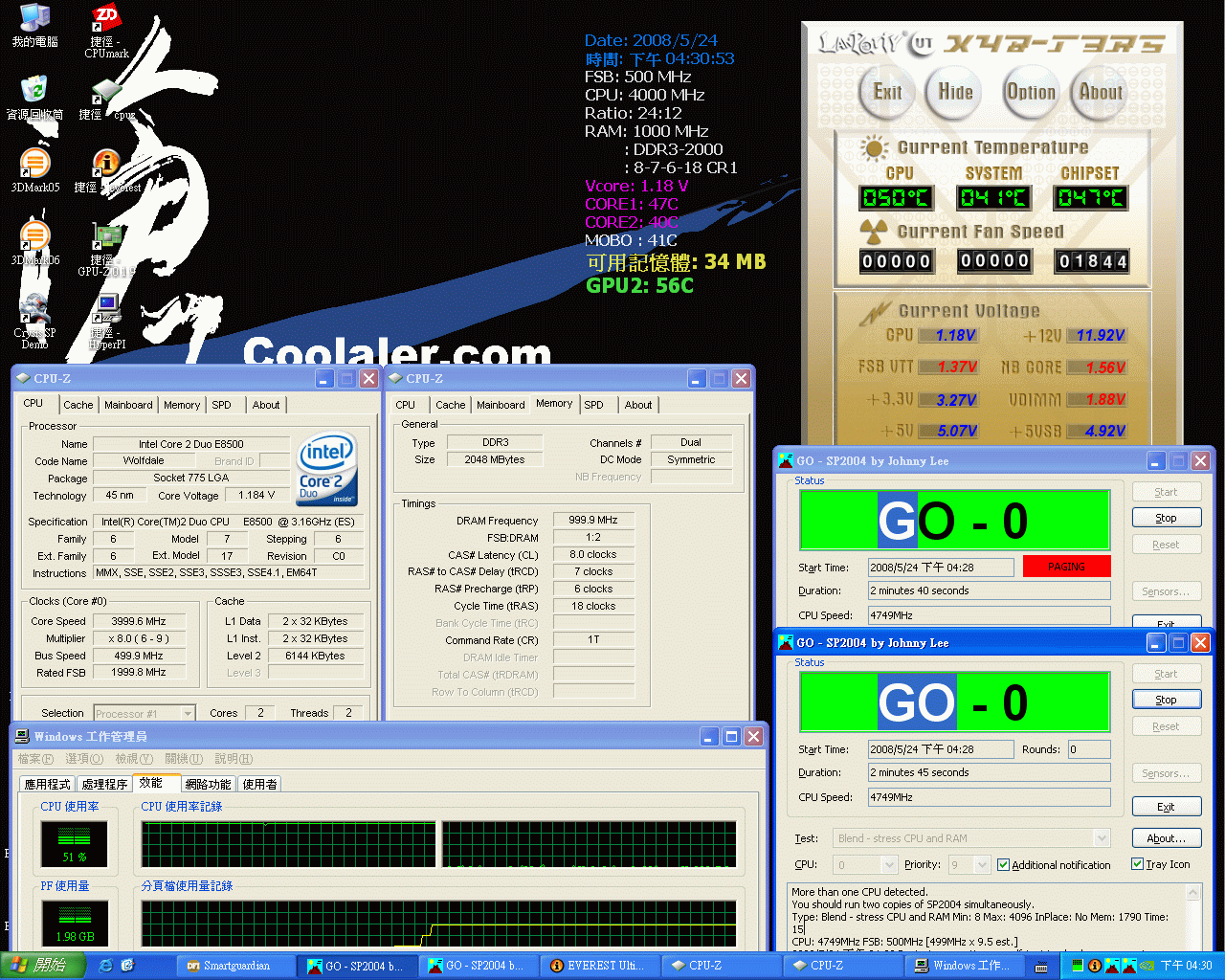
Task: Select the 3DMark06 desktop shortcut
Action: pyautogui.click(x=34, y=243)
